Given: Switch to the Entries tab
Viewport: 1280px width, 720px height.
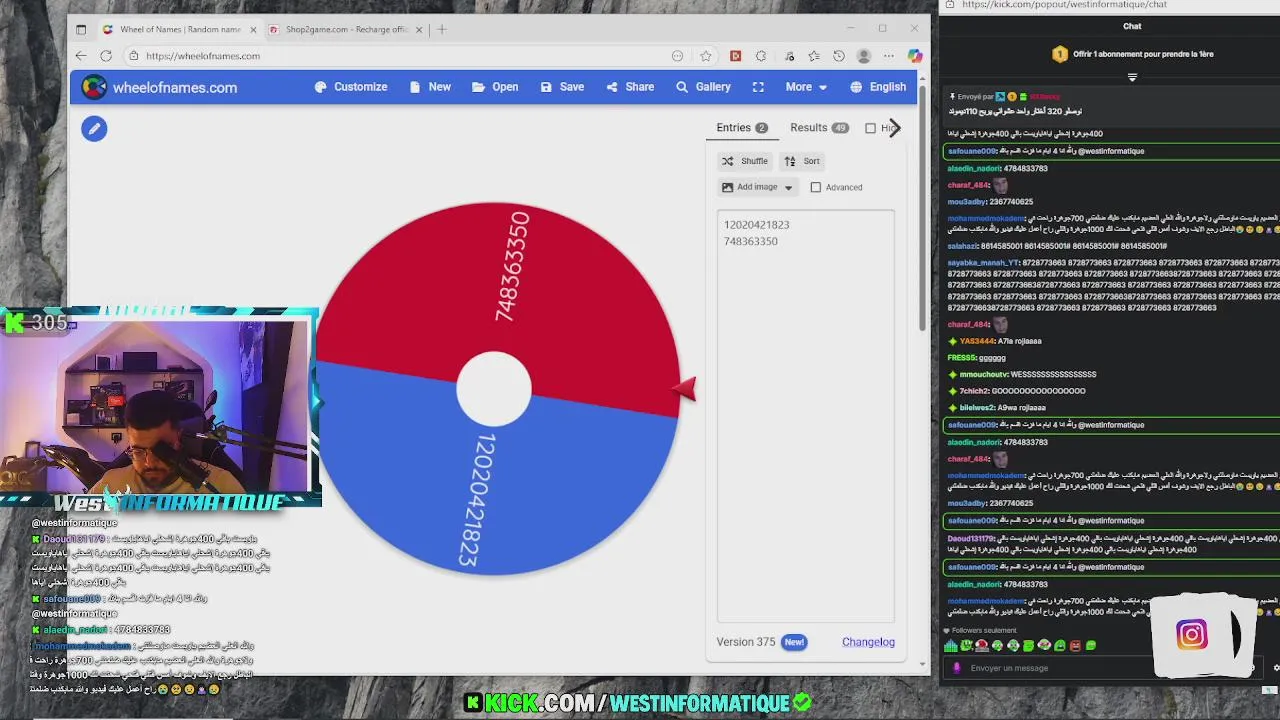Looking at the screenshot, I should pyautogui.click(x=742, y=128).
